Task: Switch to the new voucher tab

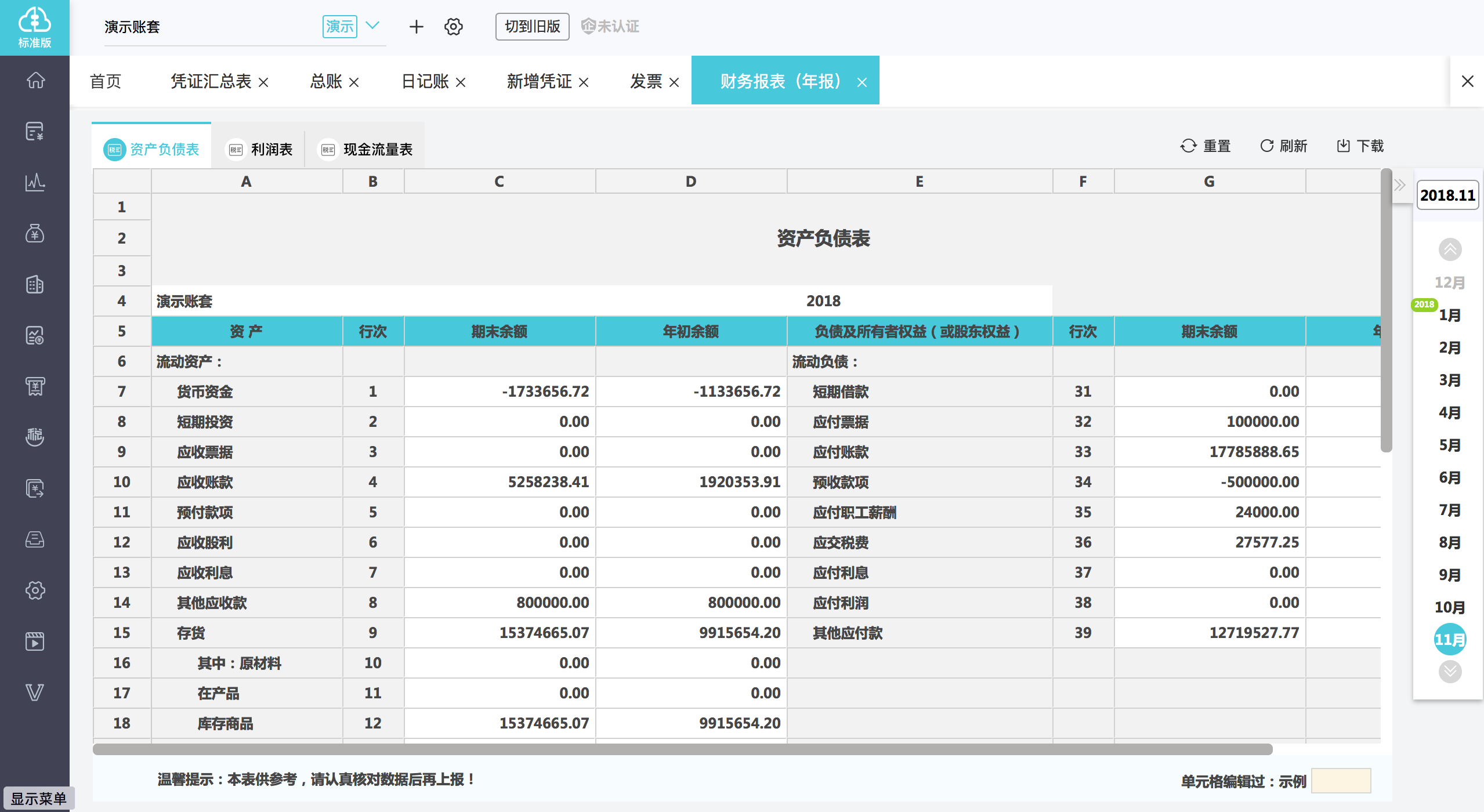Action: click(540, 81)
